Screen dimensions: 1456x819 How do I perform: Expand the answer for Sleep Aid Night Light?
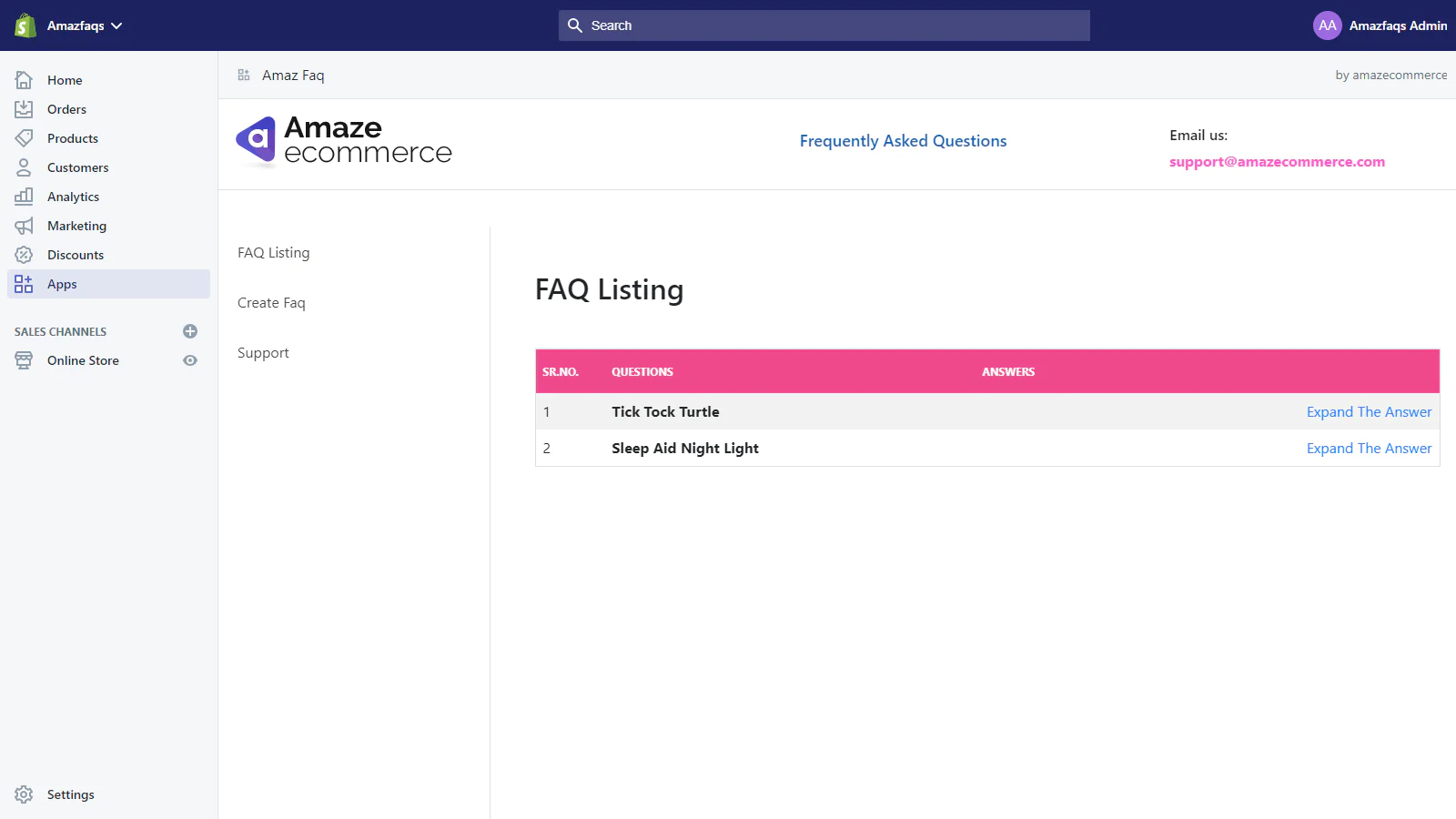point(1369,449)
